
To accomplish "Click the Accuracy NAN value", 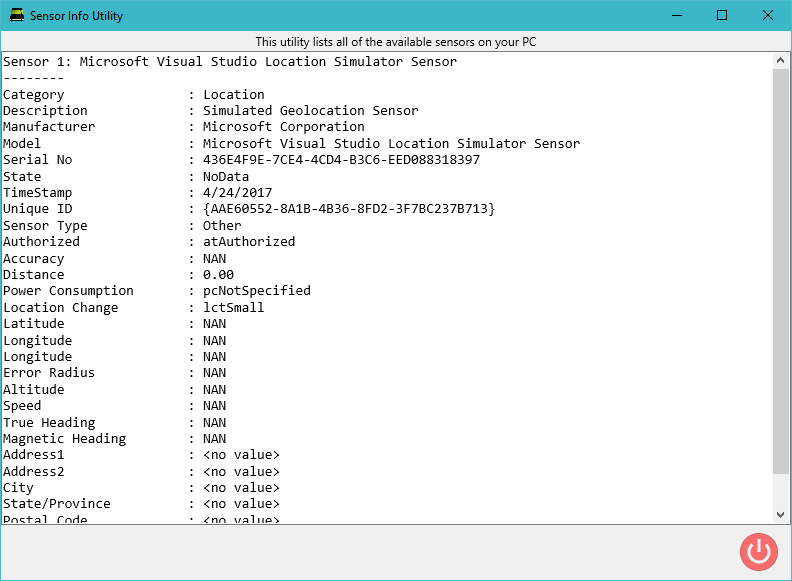I will 215,258.
